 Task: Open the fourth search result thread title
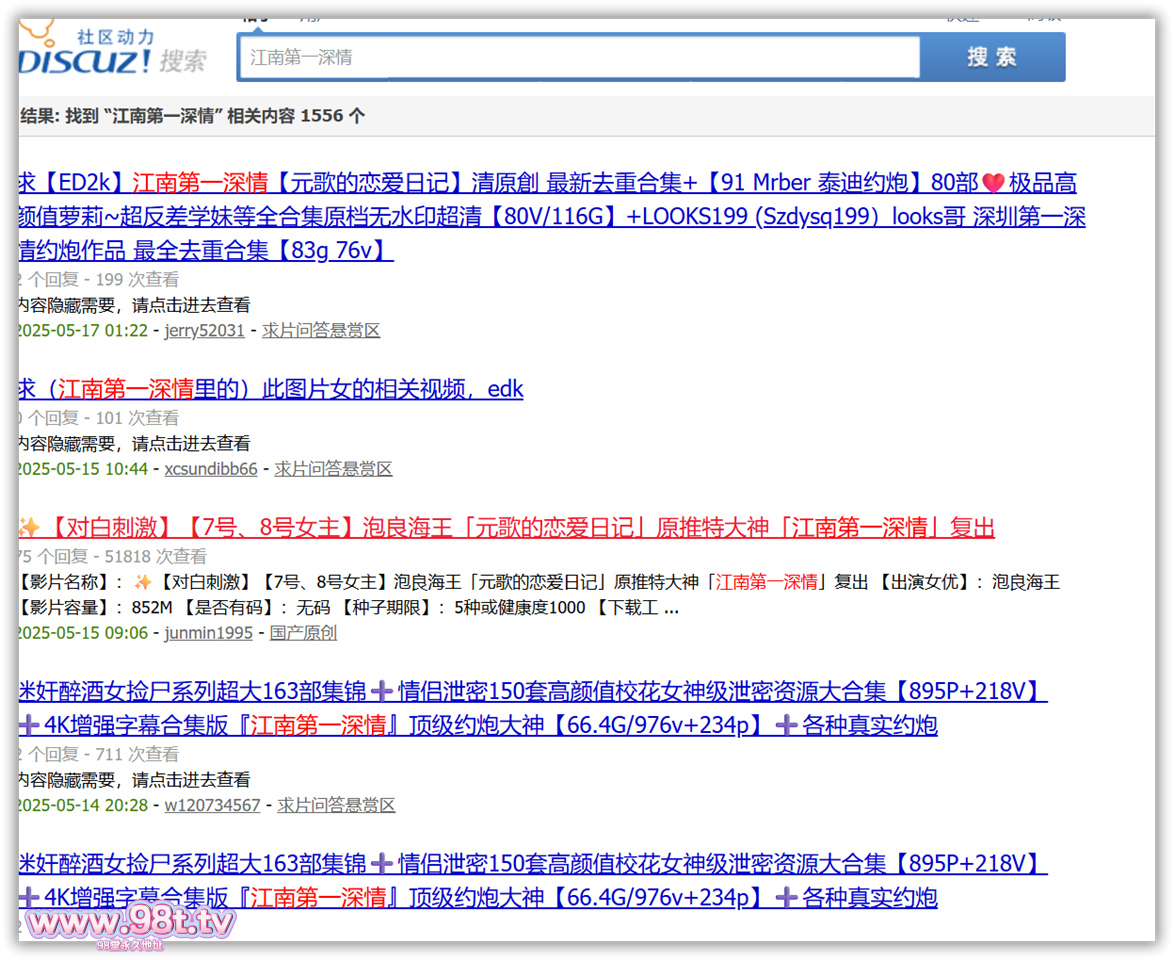point(530,691)
